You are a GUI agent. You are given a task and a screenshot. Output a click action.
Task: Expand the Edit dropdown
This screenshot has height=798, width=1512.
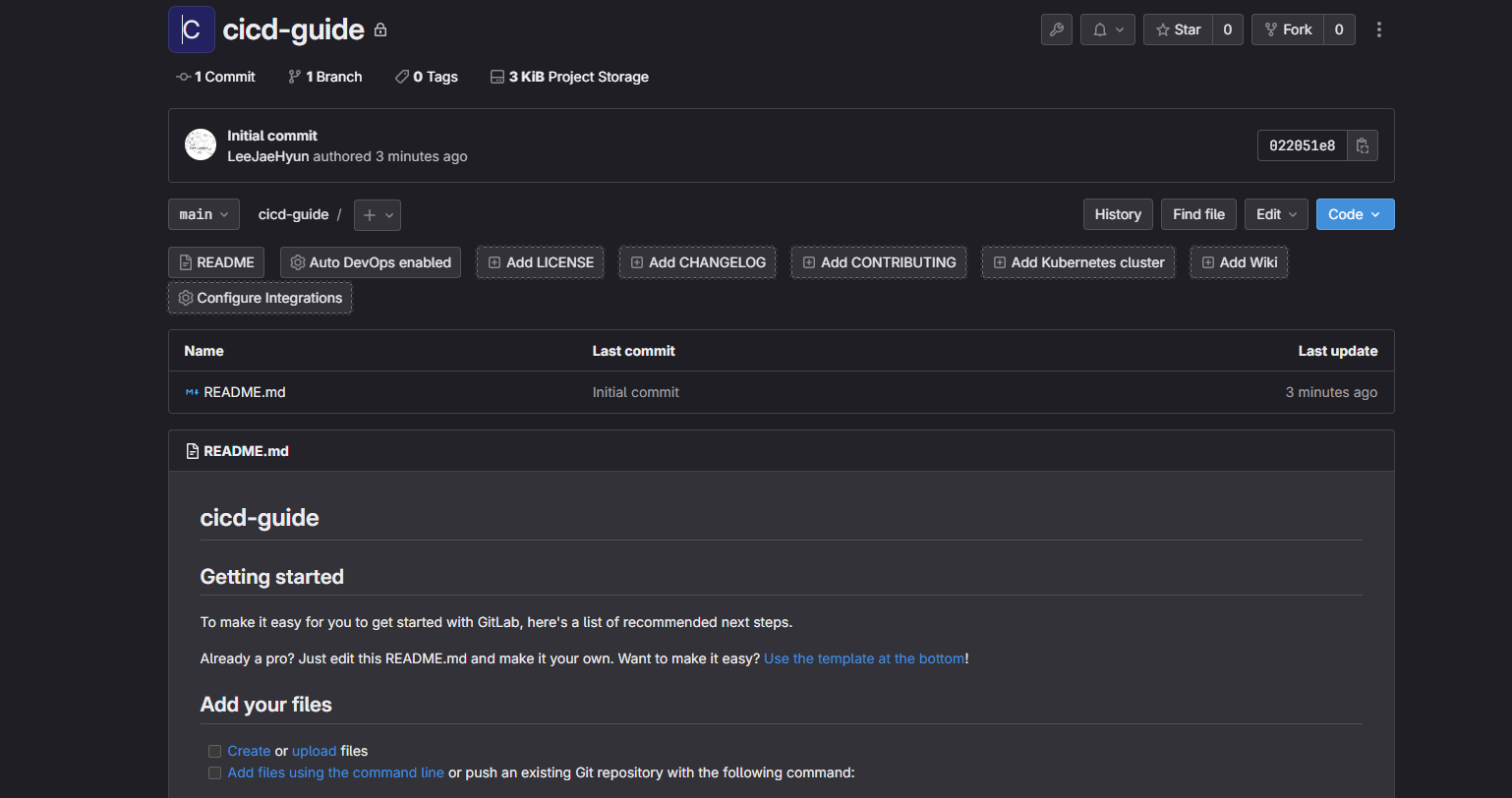(x=1276, y=214)
